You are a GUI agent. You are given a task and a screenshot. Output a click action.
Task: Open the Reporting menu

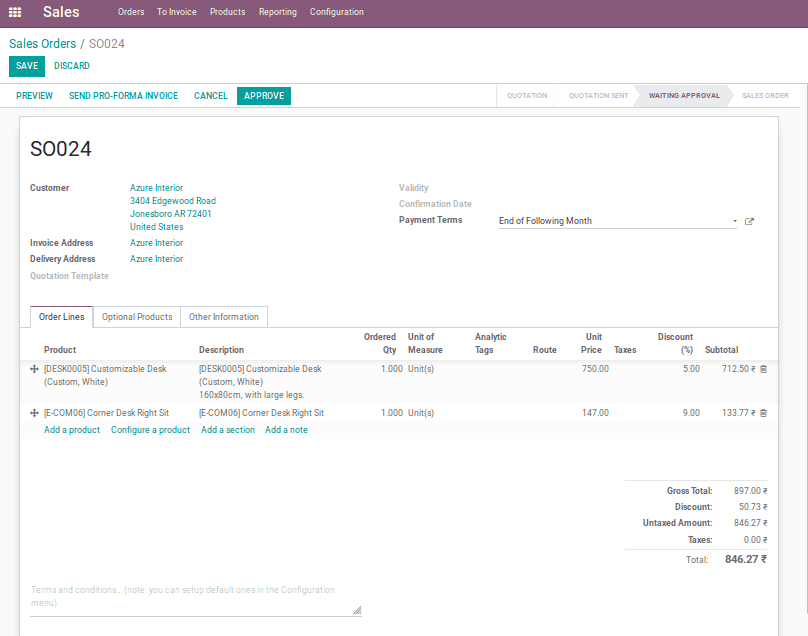278,12
